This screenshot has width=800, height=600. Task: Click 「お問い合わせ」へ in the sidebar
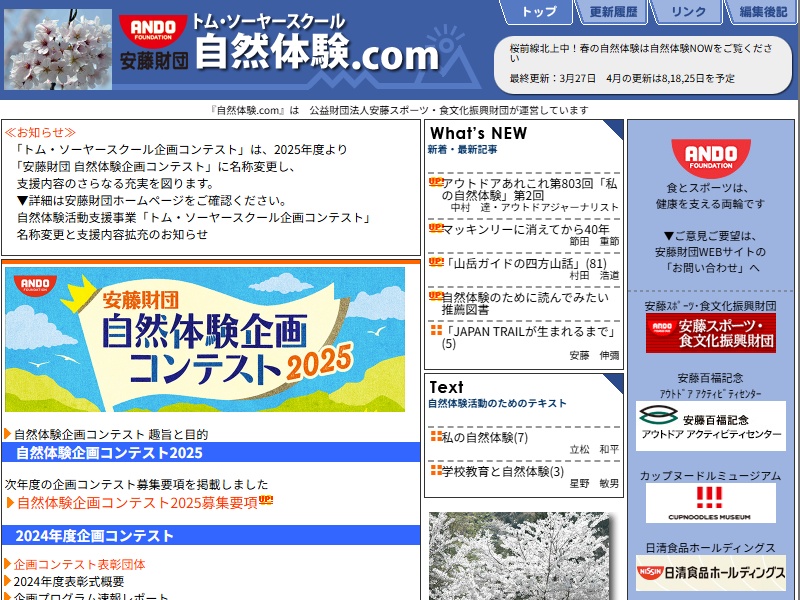click(711, 268)
